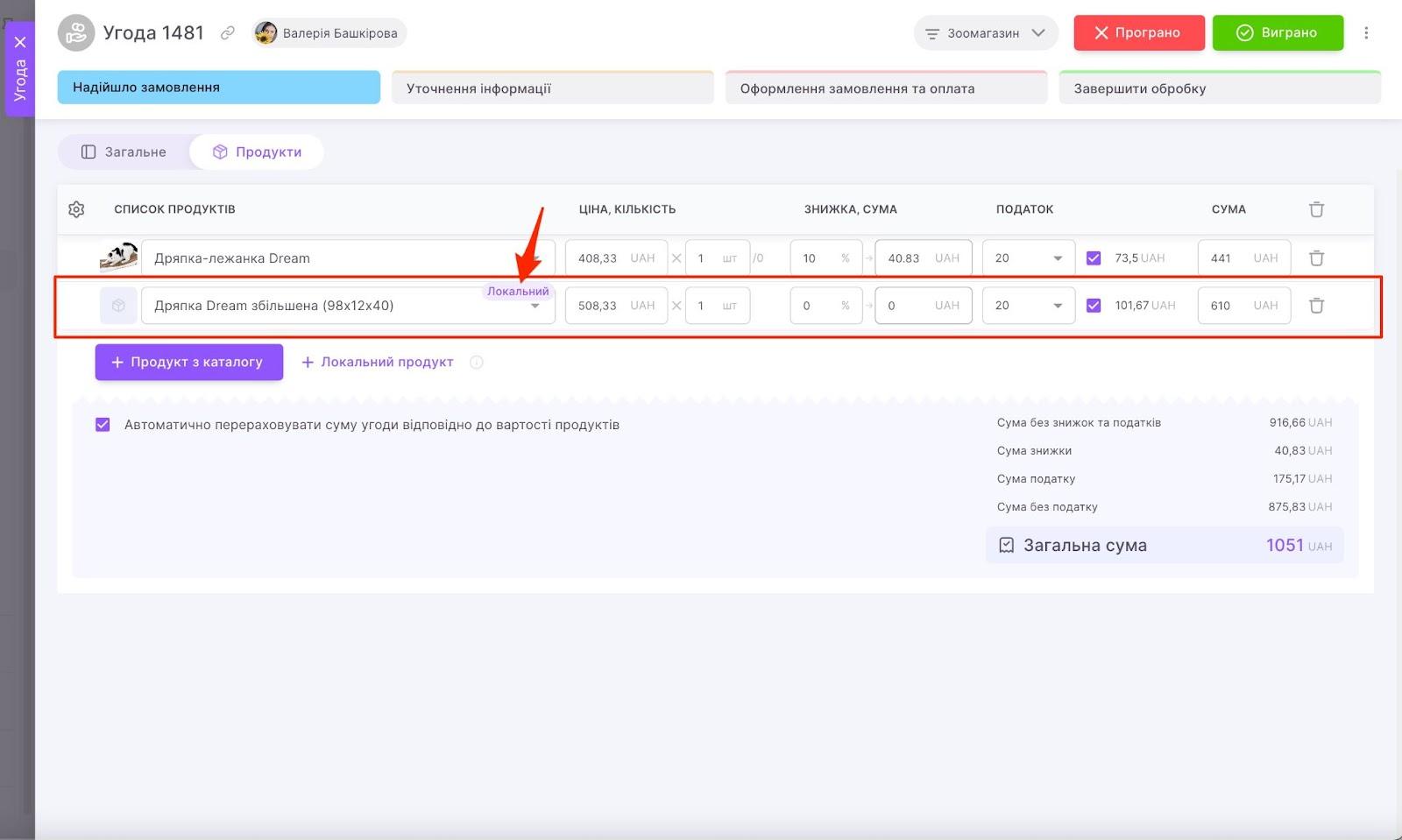Screen dimensions: 1402x840
Task: Edit price 508,33 for Дряпка Dream збільшена
Action: click(616, 306)
